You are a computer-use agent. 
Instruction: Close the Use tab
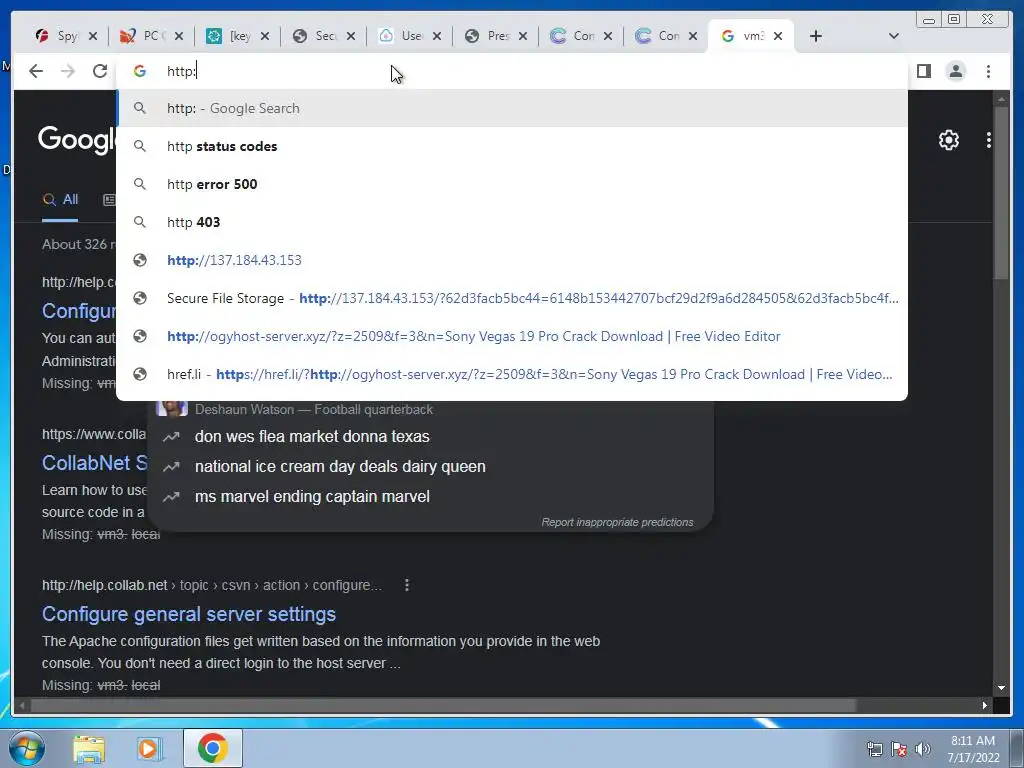pyautogui.click(x=437, y=36)
